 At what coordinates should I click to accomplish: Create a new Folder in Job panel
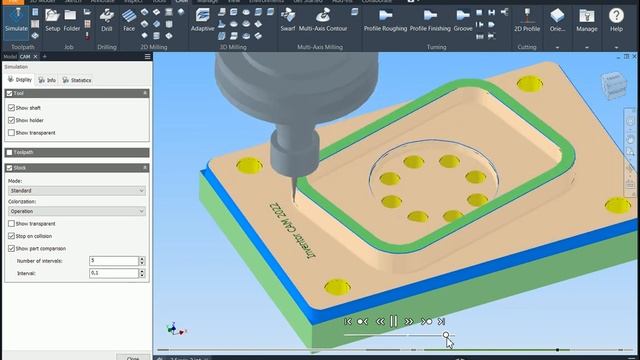pyautogui.click(x=71, y=21)
